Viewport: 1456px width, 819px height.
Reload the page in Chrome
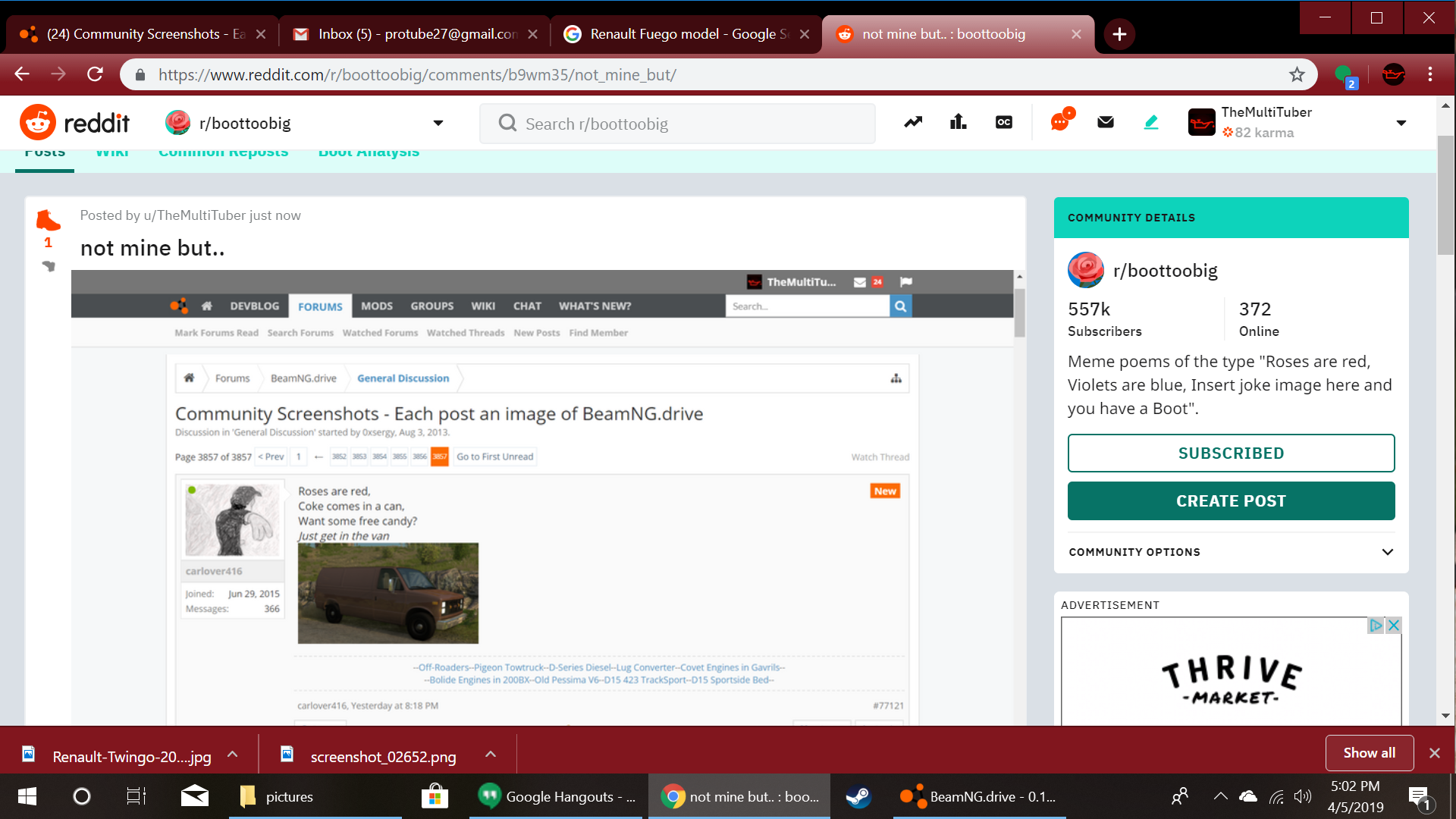tap(95, 74)
